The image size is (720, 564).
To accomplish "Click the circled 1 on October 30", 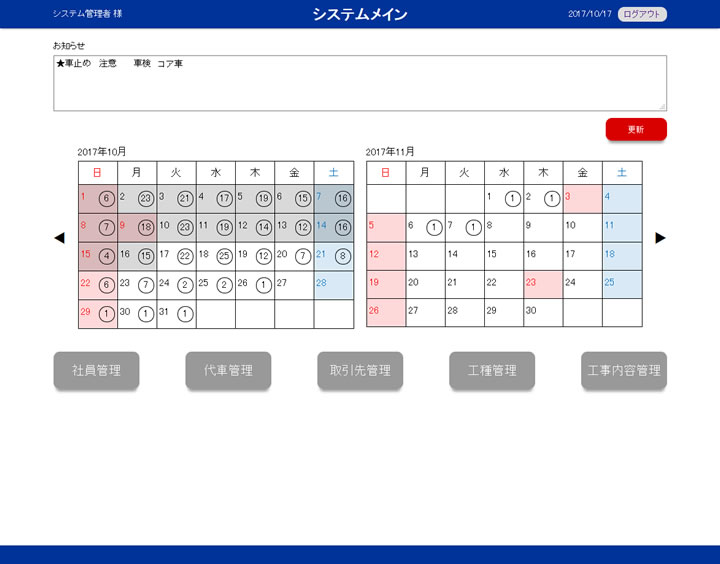I will 146,314.
